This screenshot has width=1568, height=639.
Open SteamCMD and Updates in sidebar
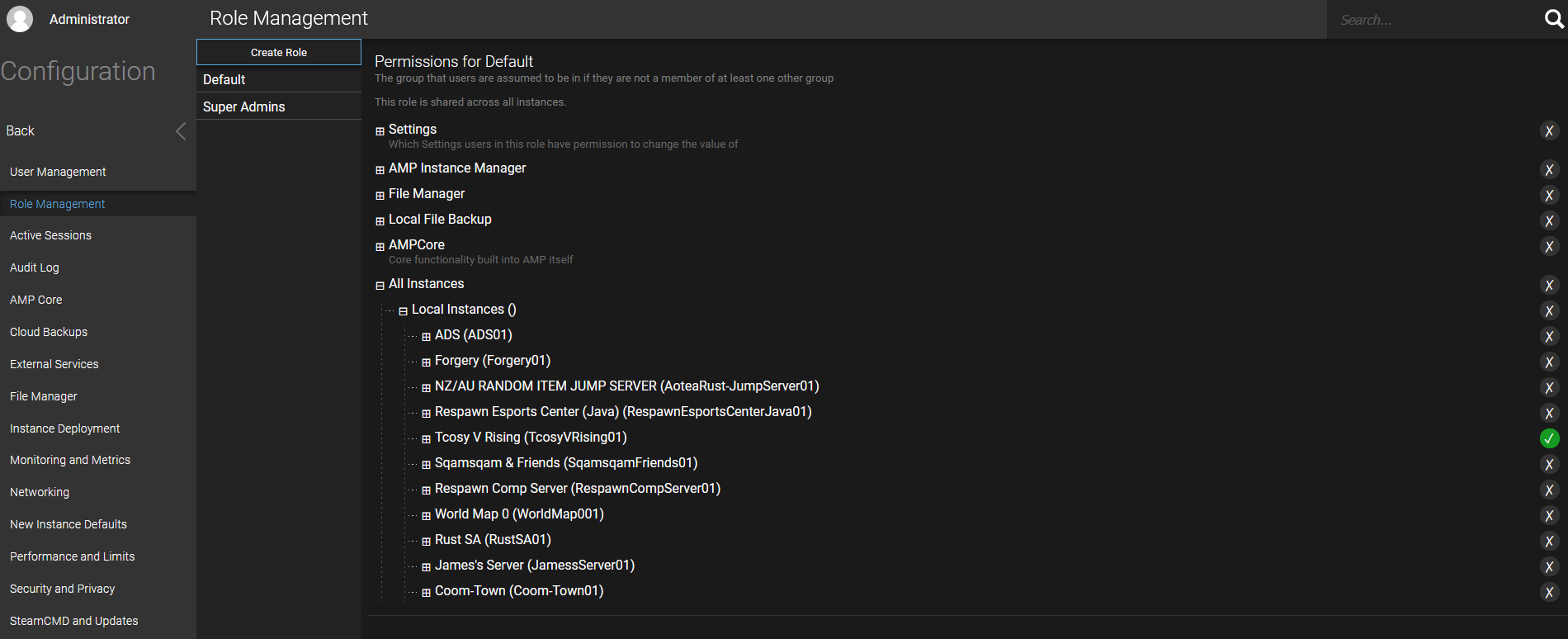[98, 621]
